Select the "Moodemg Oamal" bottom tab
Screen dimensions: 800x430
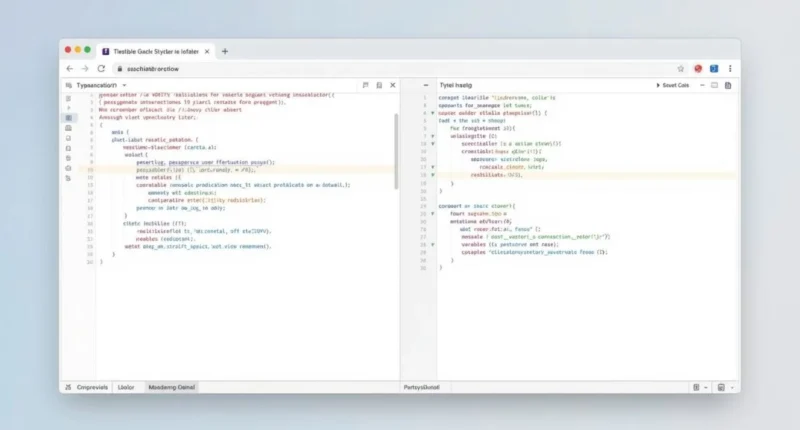pos(171,387)
